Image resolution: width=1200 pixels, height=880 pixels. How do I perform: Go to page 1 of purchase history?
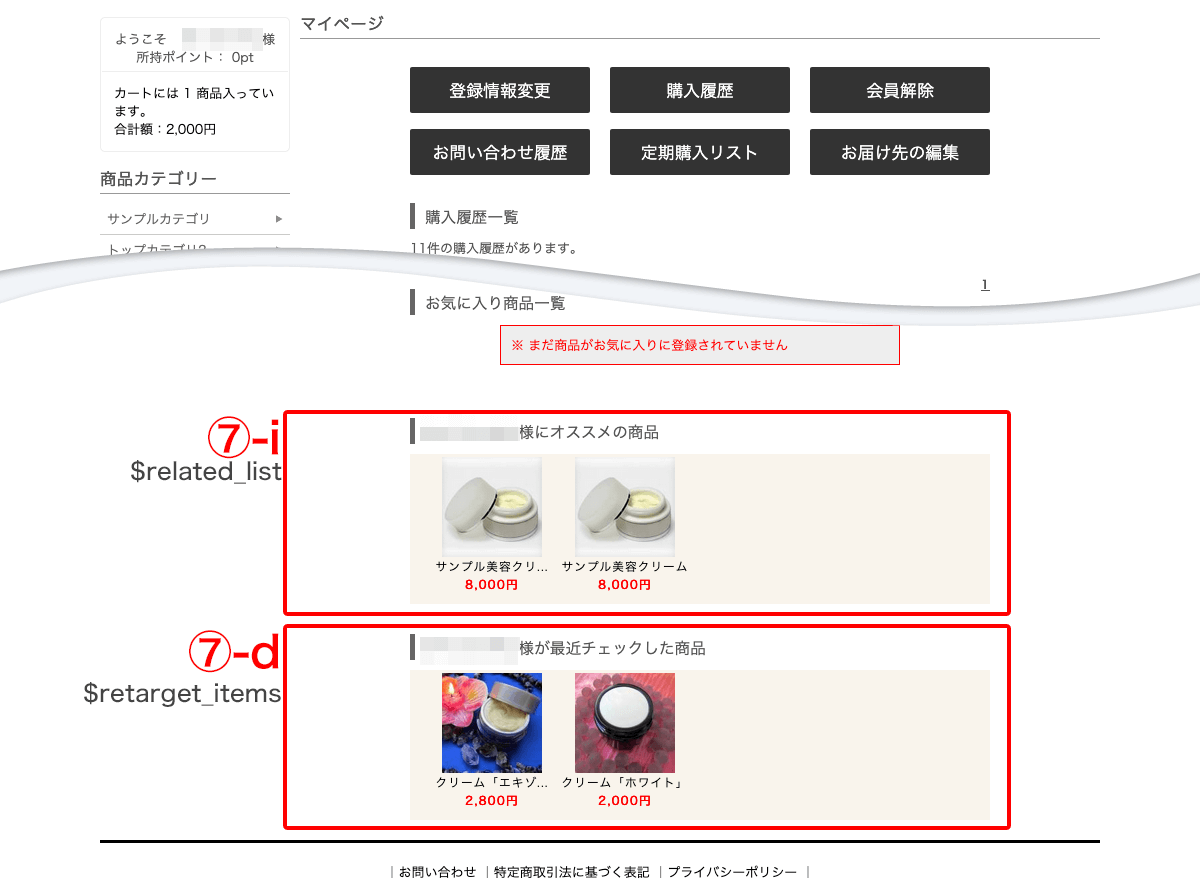coord(985,285)
